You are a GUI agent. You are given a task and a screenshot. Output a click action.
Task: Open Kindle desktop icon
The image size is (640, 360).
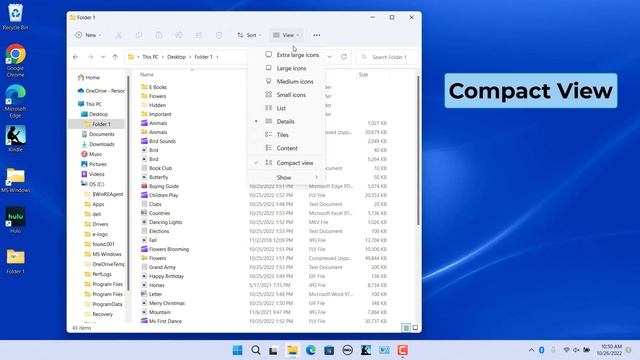tap(15, 139)
